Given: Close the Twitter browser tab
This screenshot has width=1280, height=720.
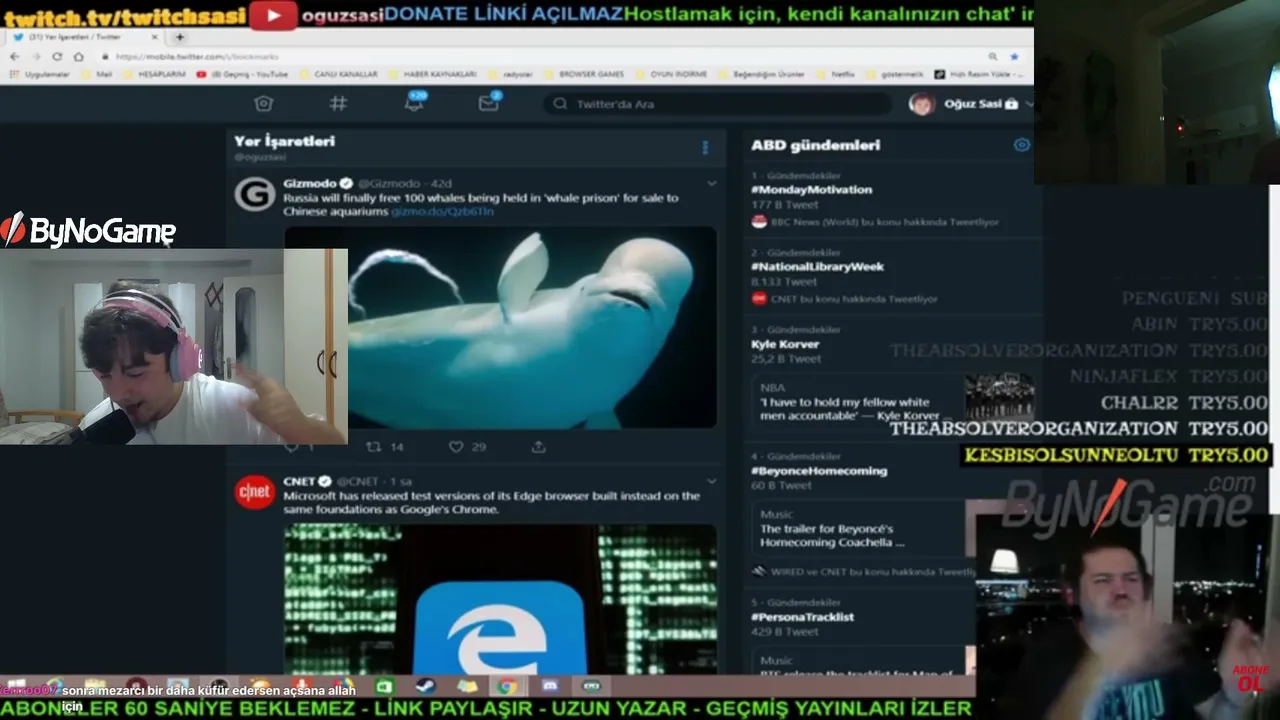Looking at the screenshot, I should [x=154, y=37].
